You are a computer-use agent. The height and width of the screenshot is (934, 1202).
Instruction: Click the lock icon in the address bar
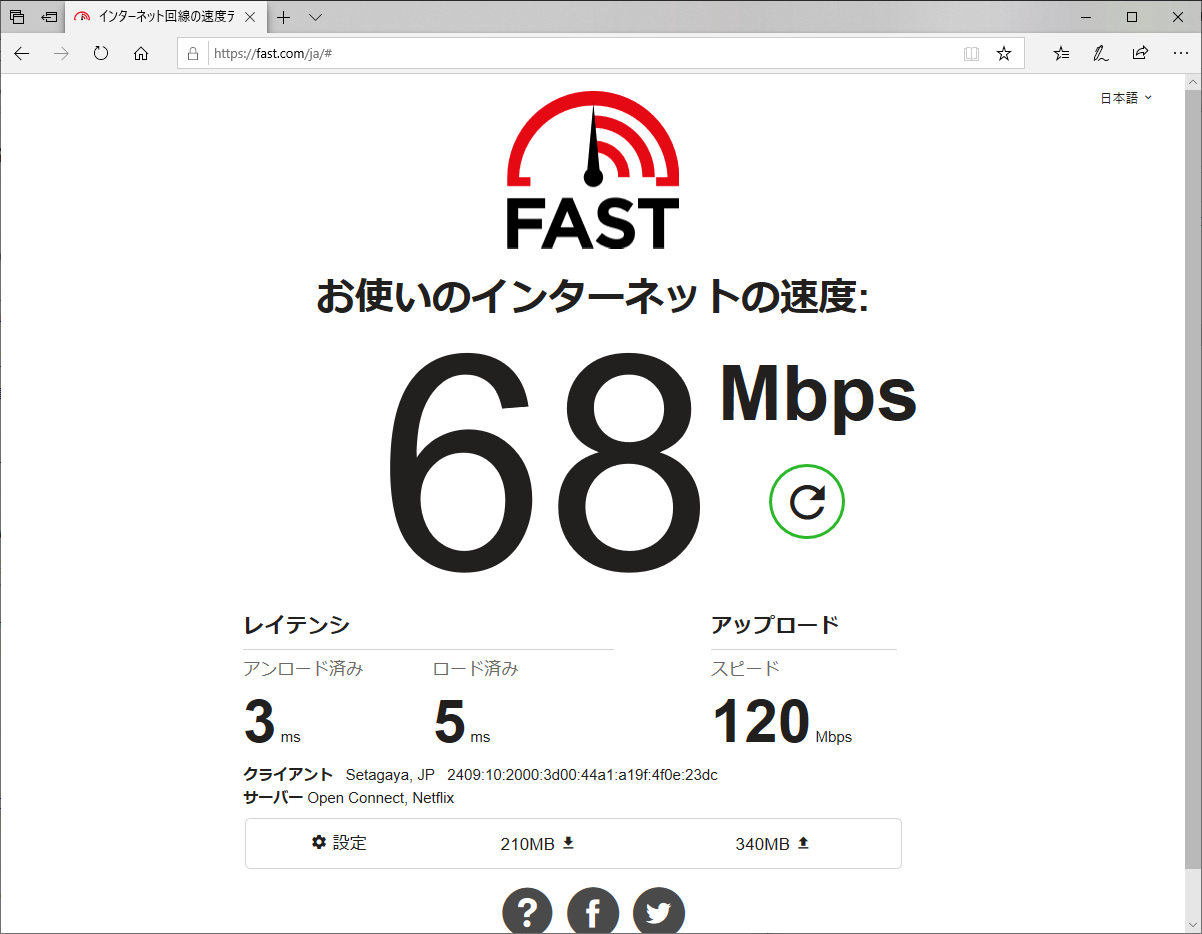point(194,54)
